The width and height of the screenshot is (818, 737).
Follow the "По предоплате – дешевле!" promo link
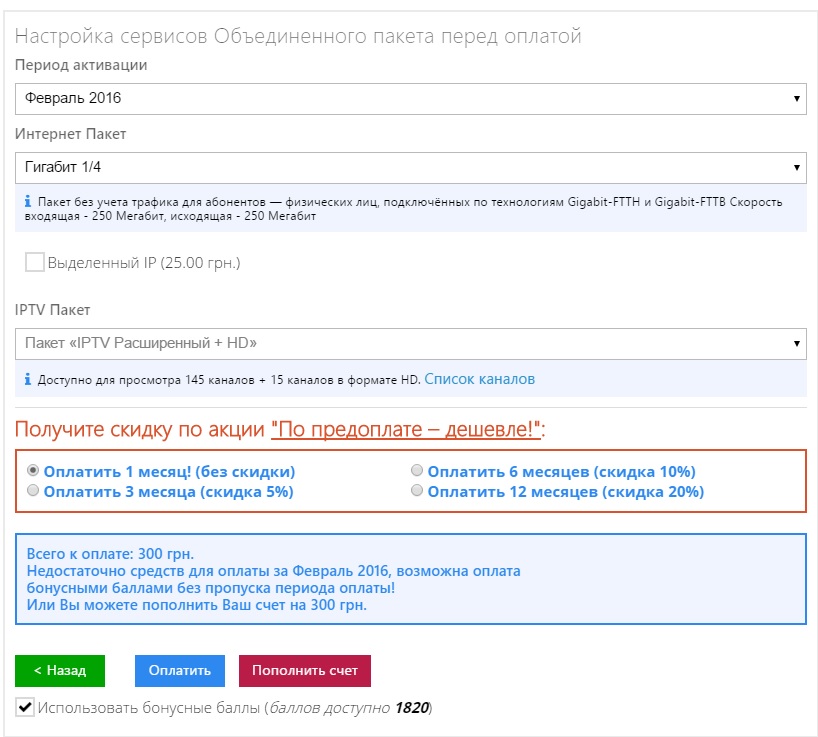pos(406,430)
